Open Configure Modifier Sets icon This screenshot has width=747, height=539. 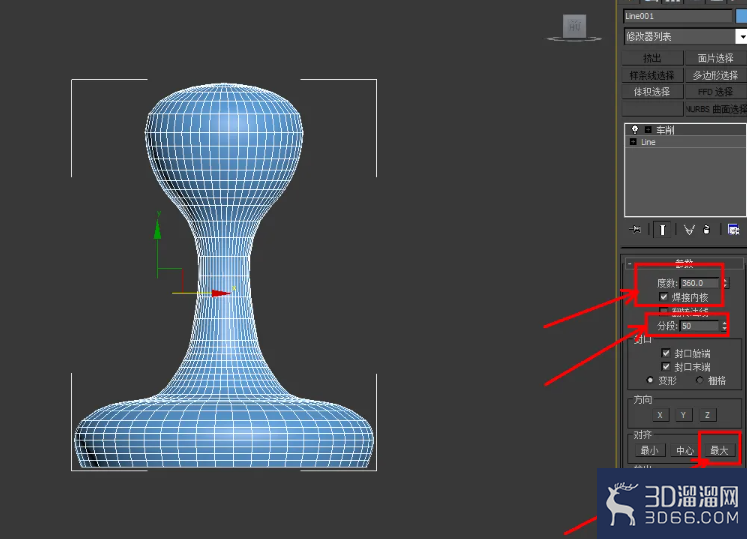[x=733, y=230]
